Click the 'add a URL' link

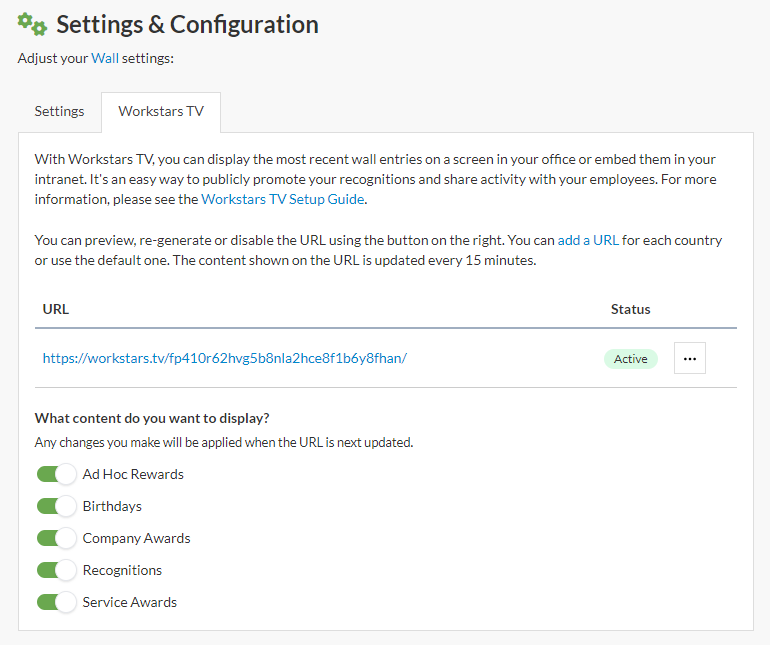[588, 241]
